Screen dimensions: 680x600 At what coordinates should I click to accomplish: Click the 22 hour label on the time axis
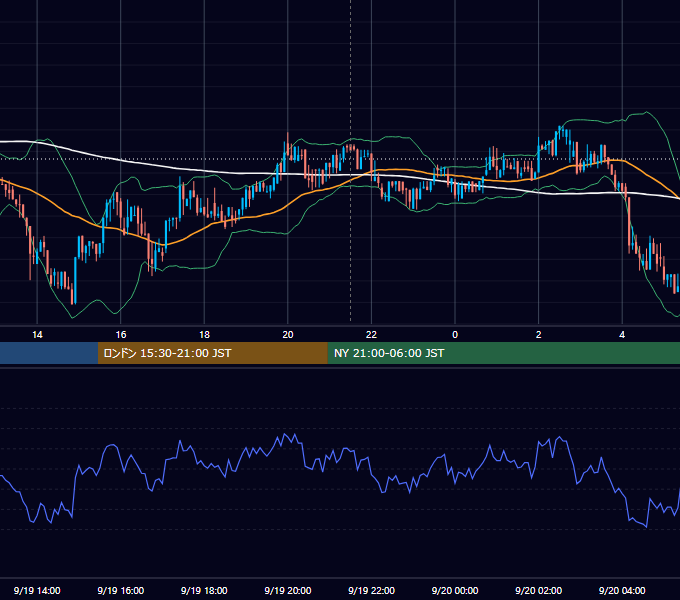pyautogui.click(x=371, y=335)
